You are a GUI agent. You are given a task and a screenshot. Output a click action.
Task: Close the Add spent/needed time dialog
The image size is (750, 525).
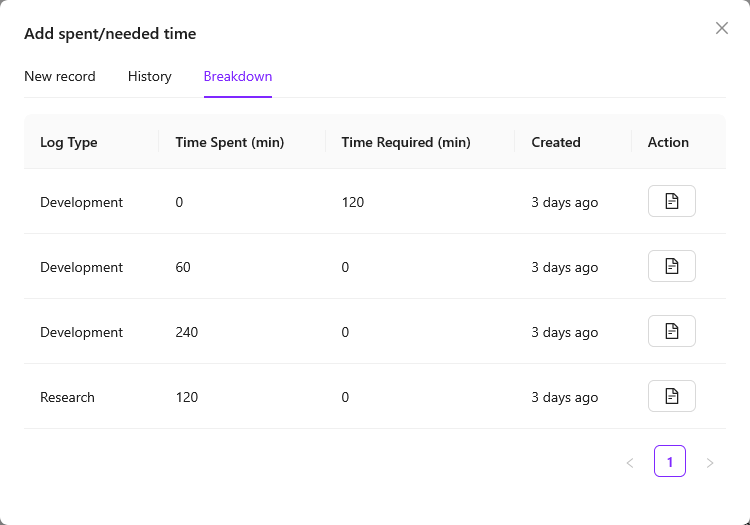pos(722,28)
